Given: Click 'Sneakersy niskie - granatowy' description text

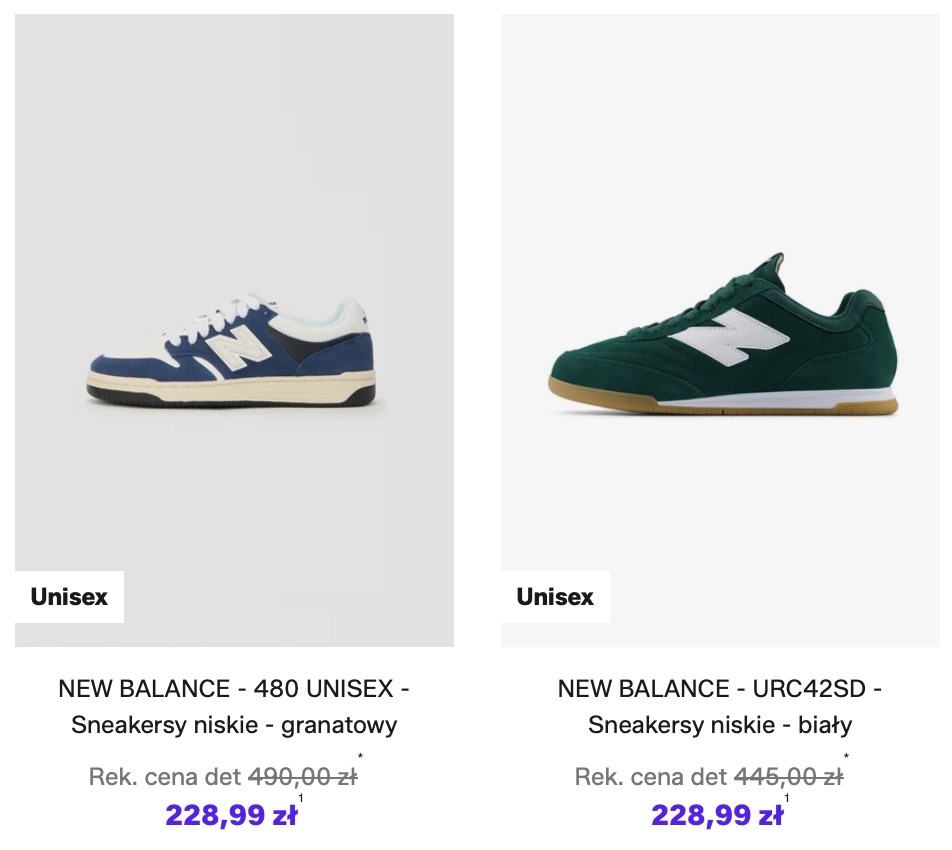Looking at the screenshot, I should coord(234,725).
